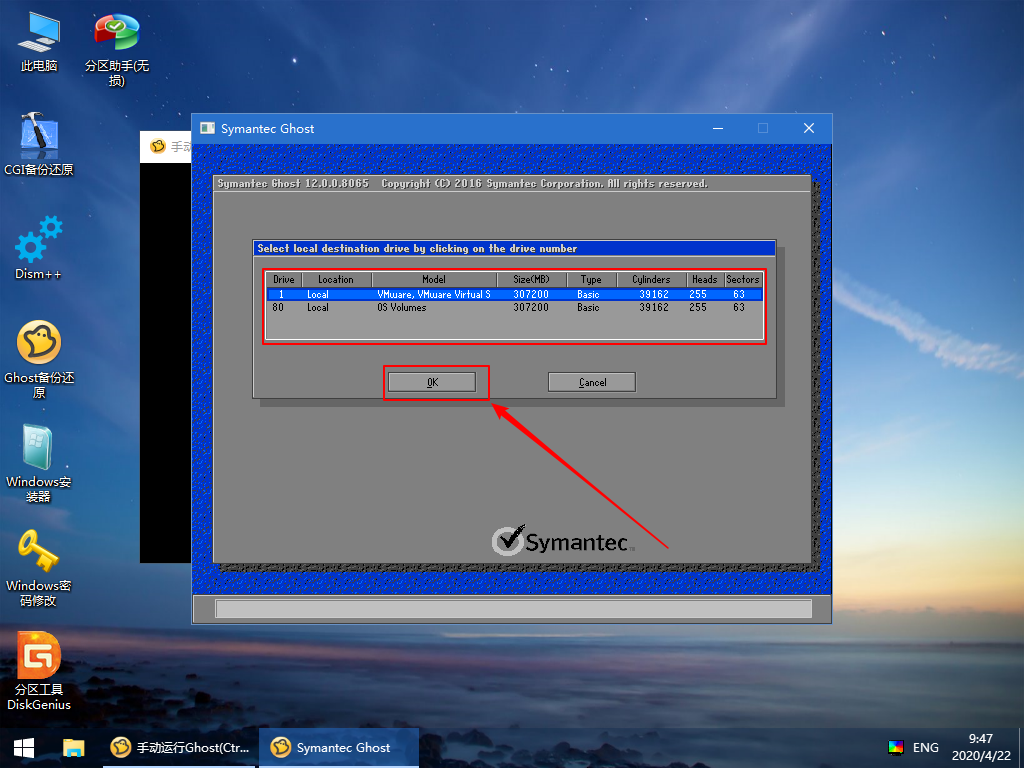Image resolution: width=1024 pixels, height=768 pixels.
Task: Open the 此电脑 desktop icon
Action: coord(39,41)
